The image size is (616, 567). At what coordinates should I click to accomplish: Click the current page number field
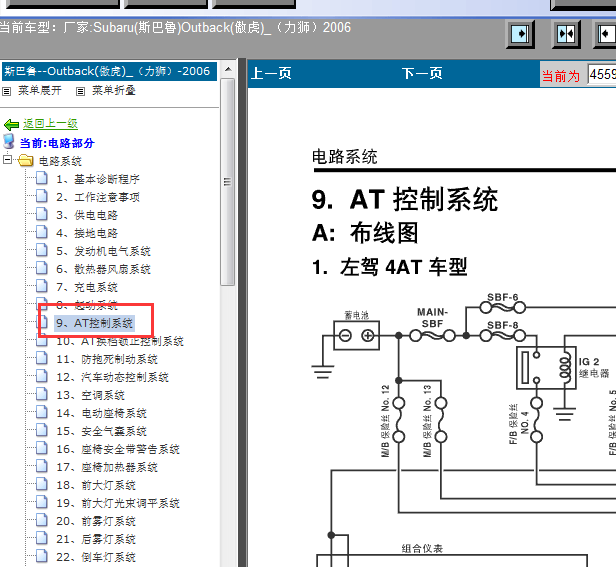click(602, 74)
